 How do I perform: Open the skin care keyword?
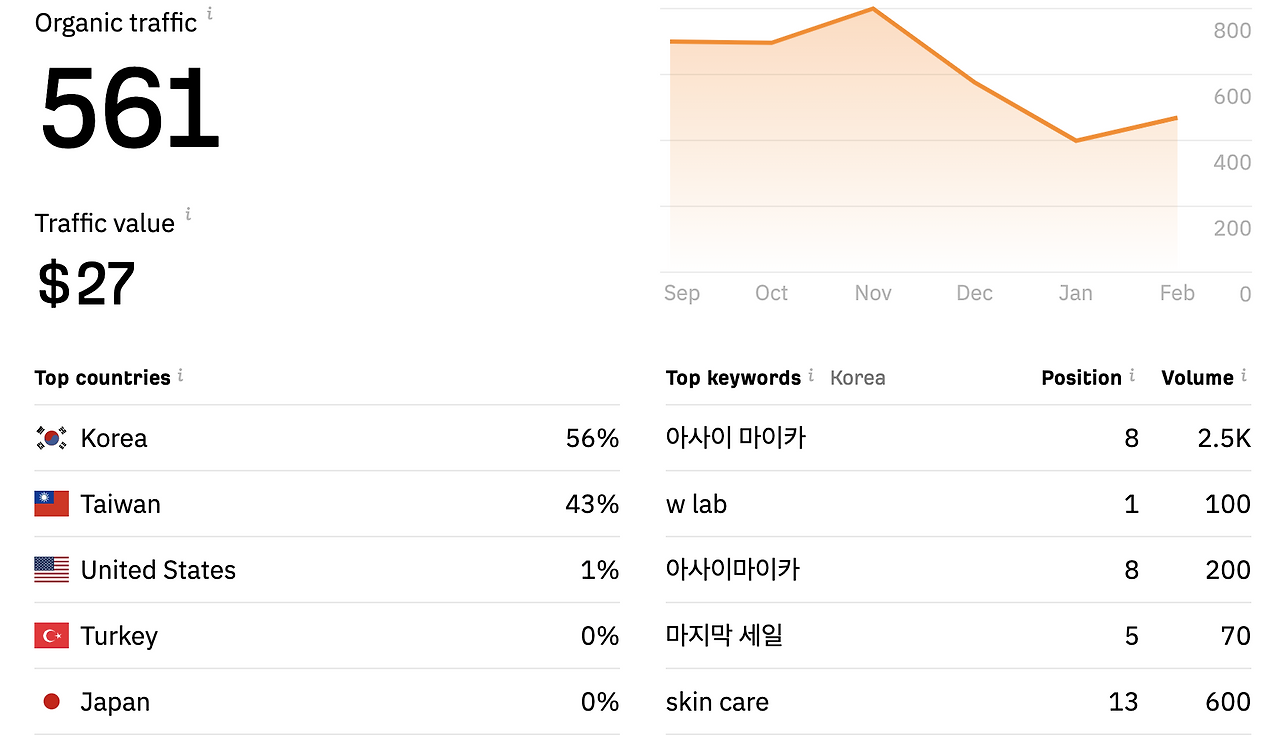point(717,702)
